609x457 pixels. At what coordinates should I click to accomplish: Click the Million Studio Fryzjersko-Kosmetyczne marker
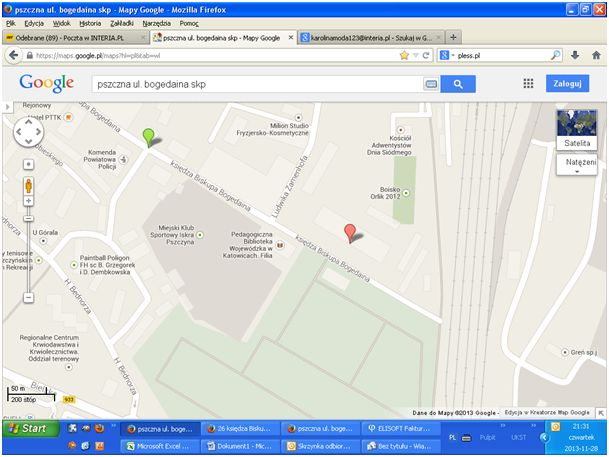tap(298, 117)
